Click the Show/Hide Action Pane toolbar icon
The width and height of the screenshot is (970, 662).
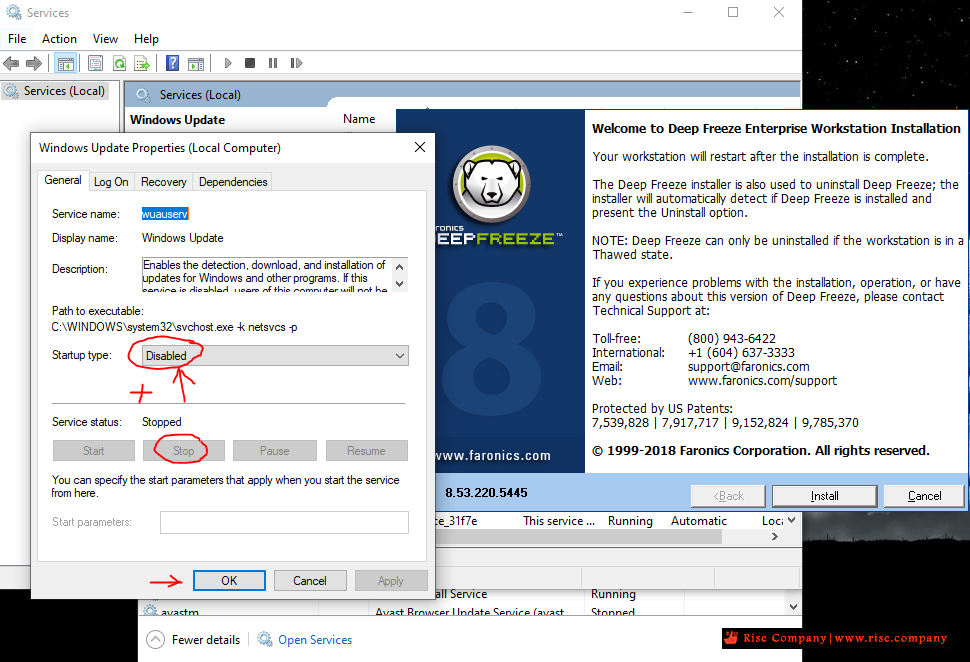pos(195,63)
